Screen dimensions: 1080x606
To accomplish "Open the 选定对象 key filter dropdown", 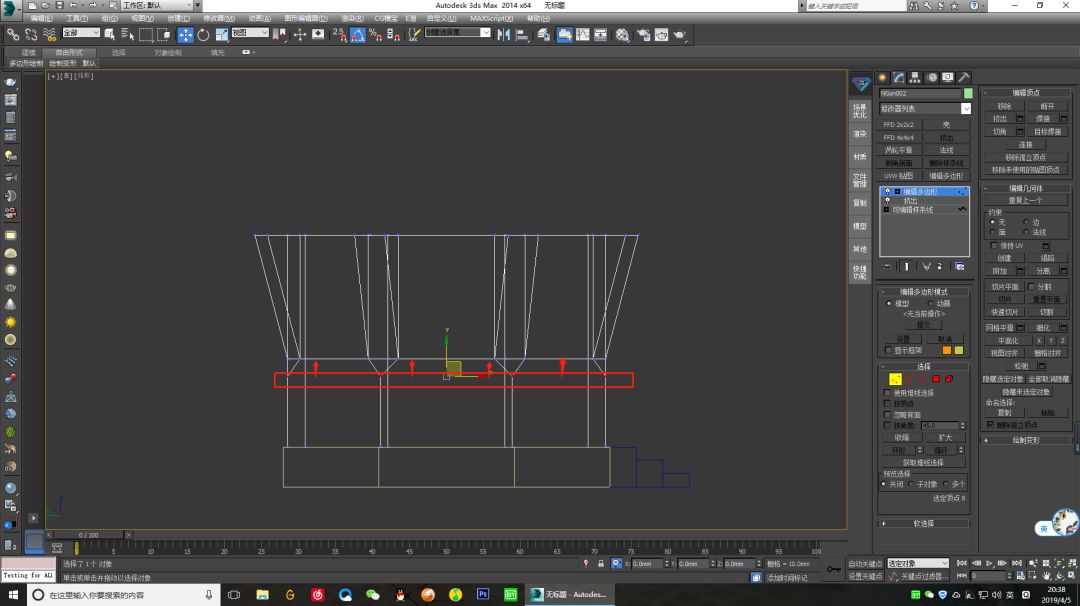I will coord(917,563).
